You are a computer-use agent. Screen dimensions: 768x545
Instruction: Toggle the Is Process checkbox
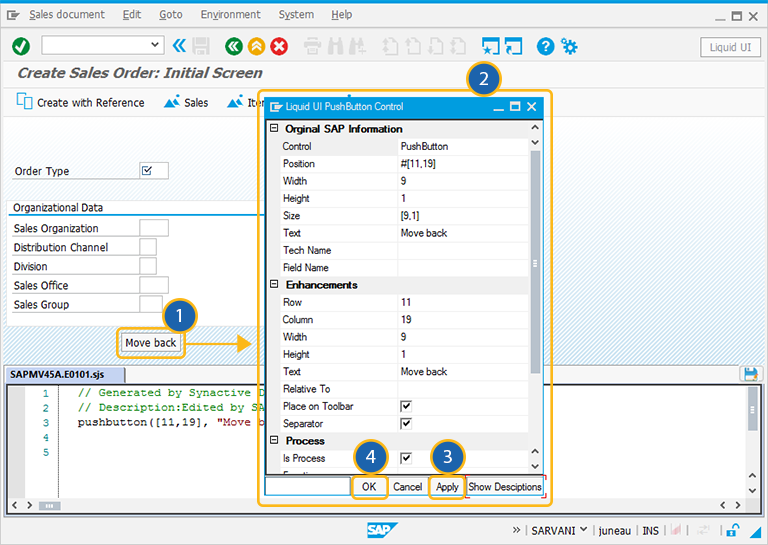[x=406, y=458]
